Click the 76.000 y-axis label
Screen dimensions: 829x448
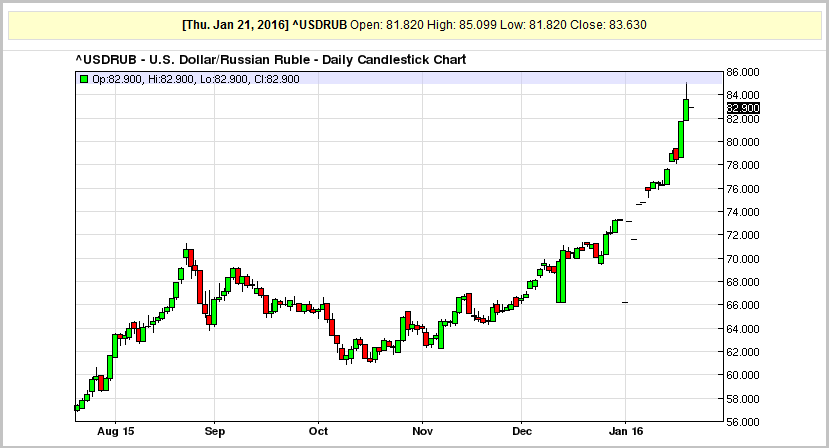coord(743,189)
